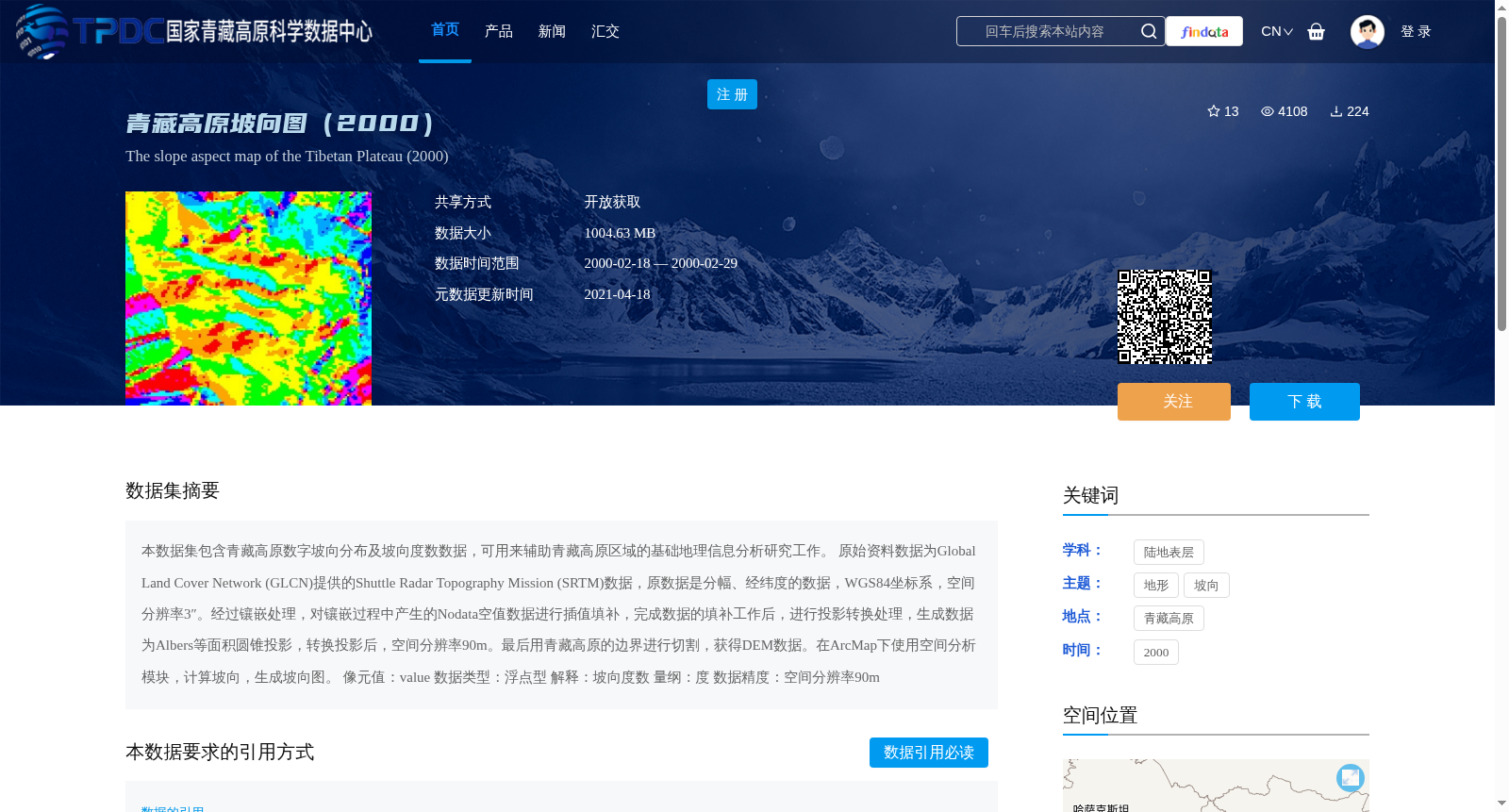Viewport: 1509px width, 812px height.
Task: Go to the 首页 tab
Action: click(x=445, y=30)
